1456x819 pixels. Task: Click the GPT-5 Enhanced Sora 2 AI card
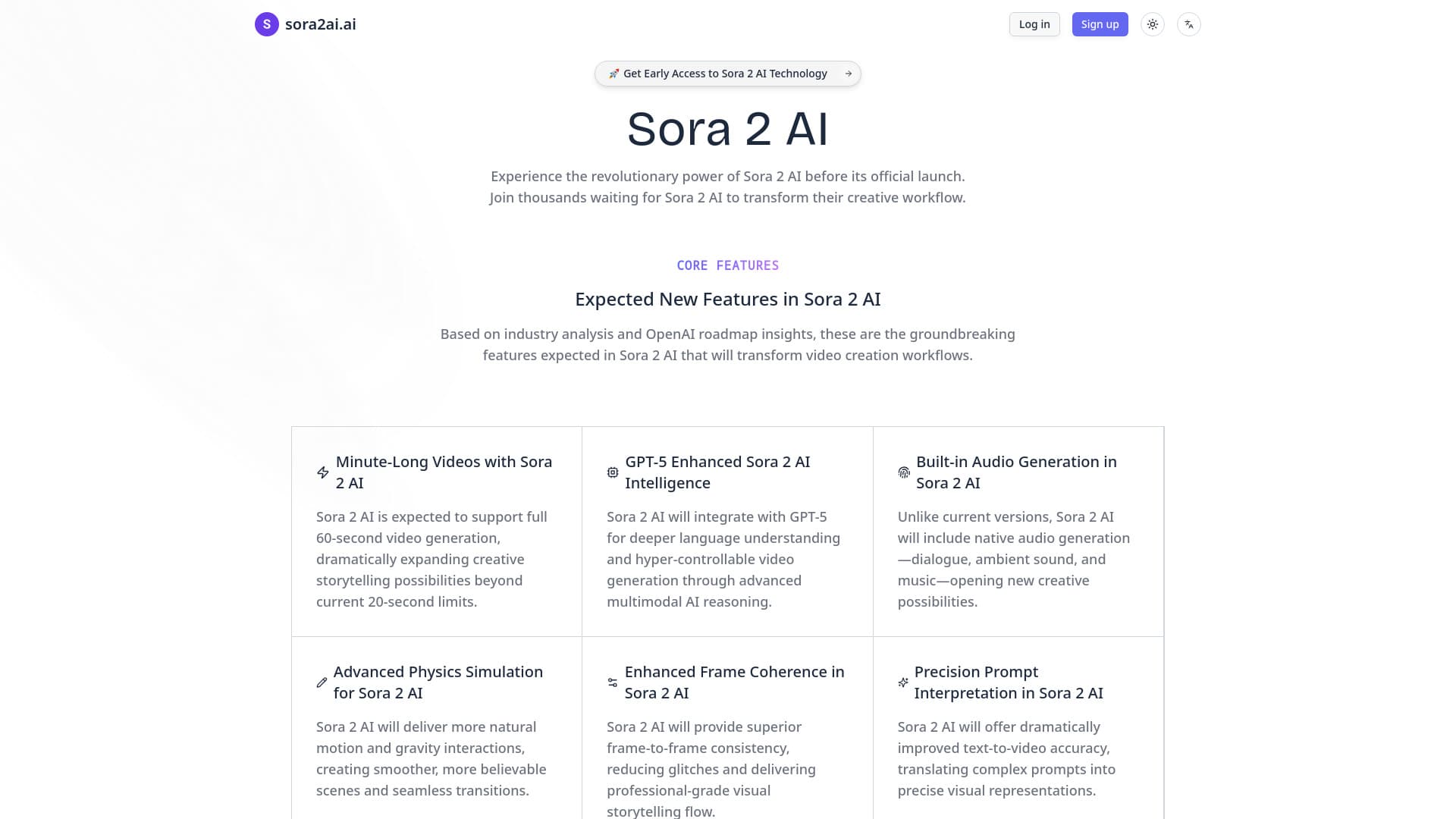point(727,531)
